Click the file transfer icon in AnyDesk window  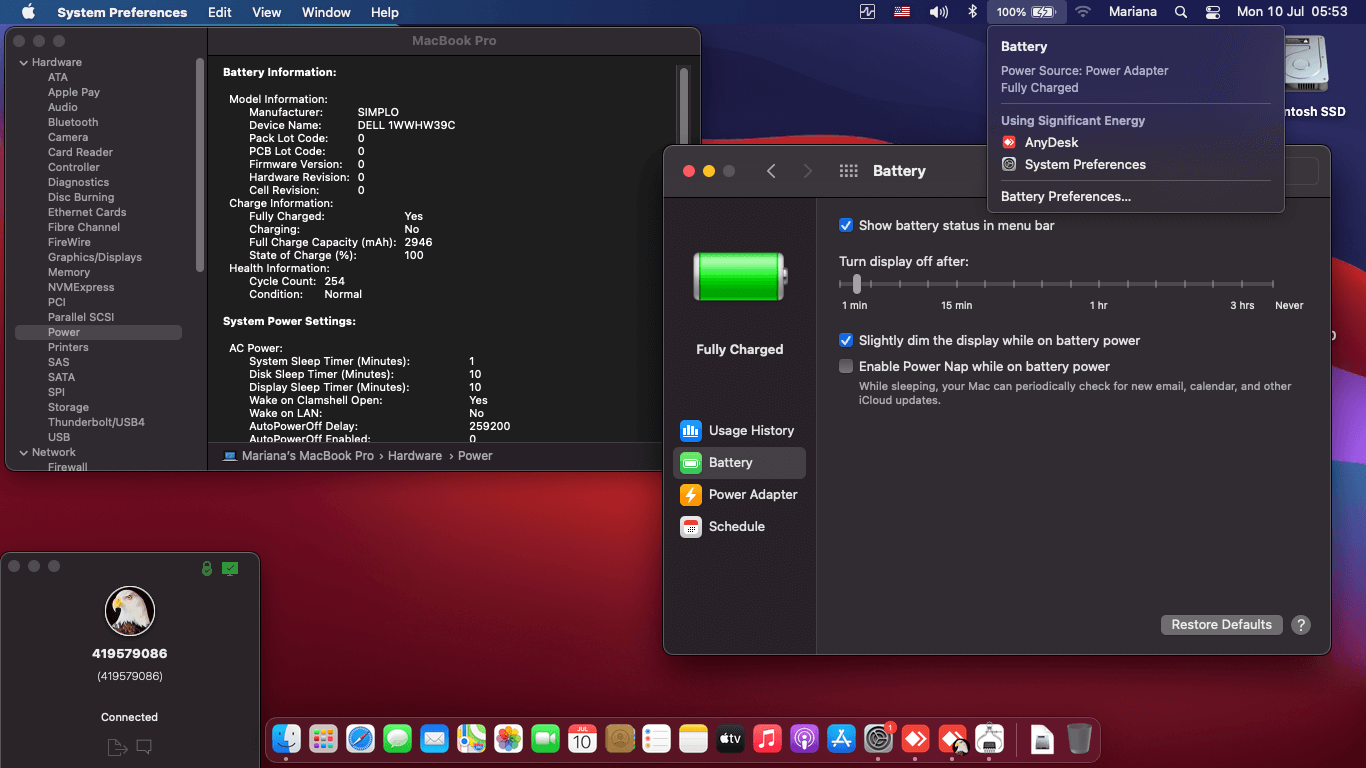click(117, 747)
